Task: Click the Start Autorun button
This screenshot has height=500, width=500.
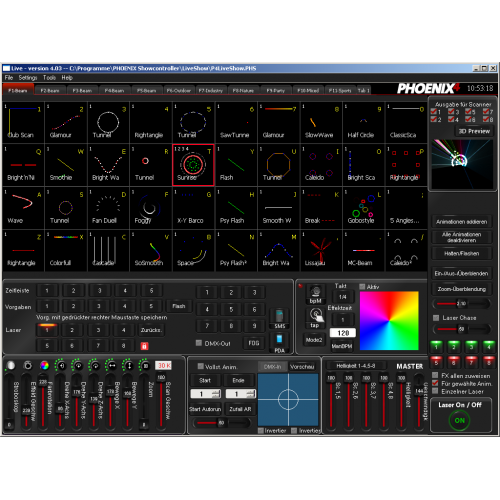Action: coord(205,409)
